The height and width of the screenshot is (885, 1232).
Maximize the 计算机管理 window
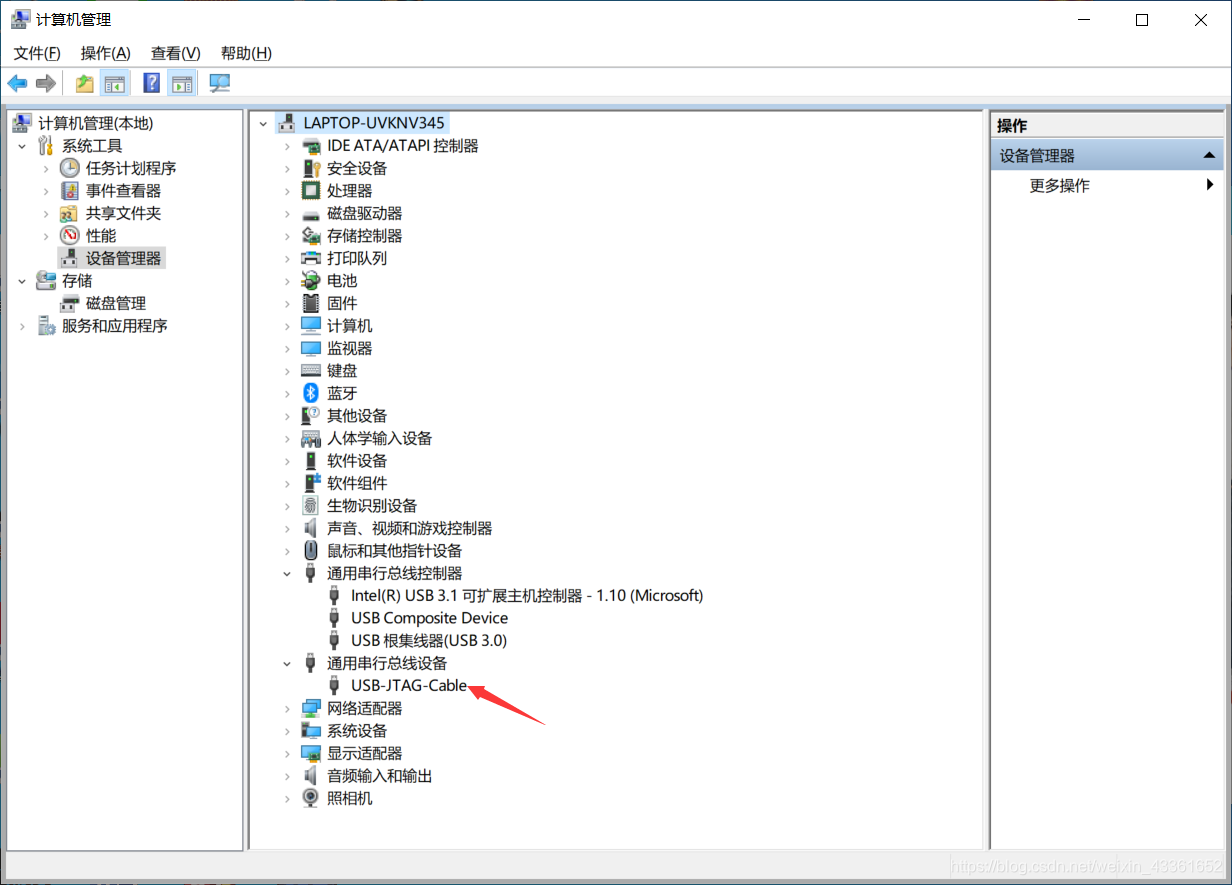[1141, 20]
